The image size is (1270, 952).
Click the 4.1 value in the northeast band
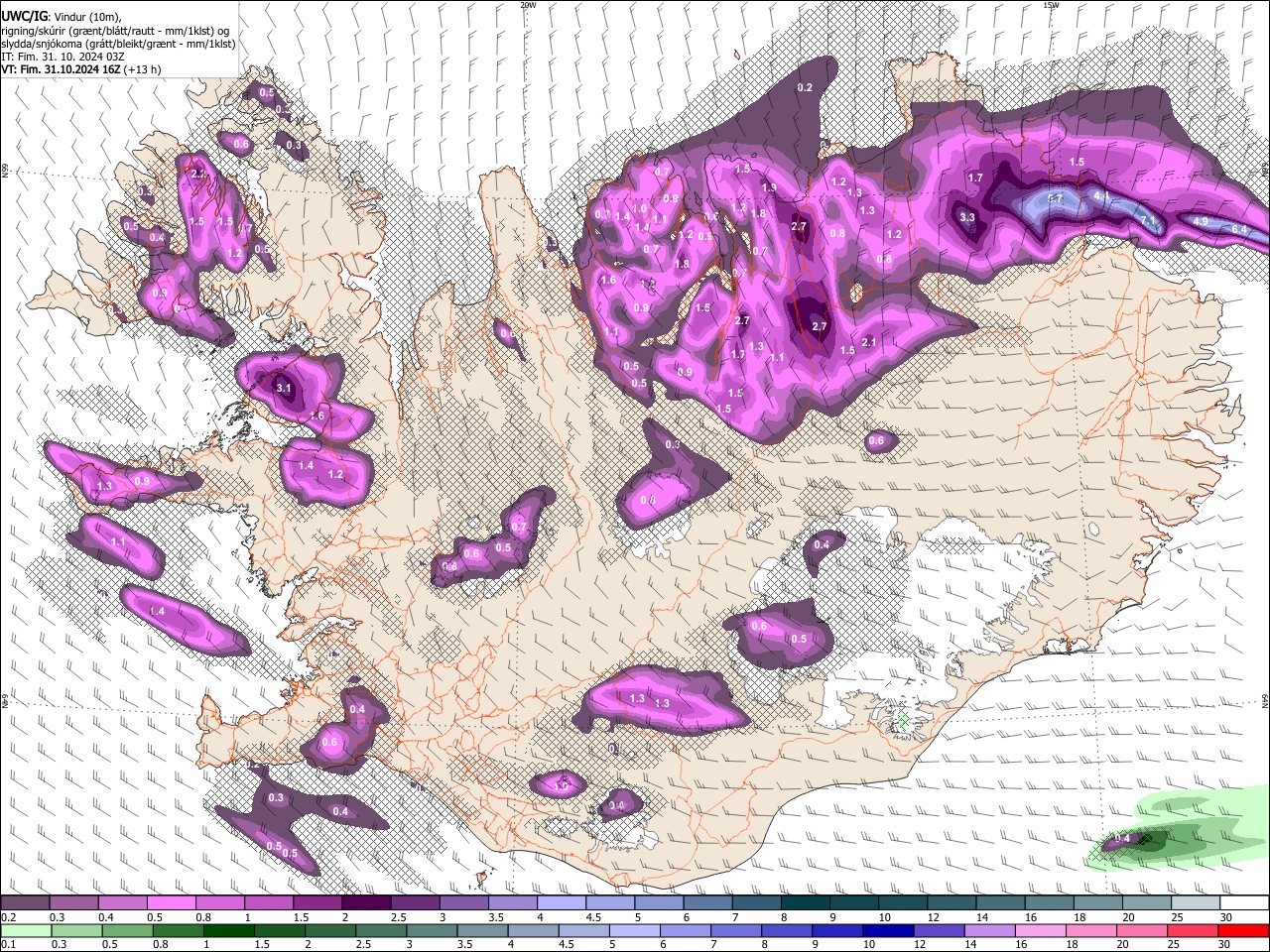(x=1099, y=195)
